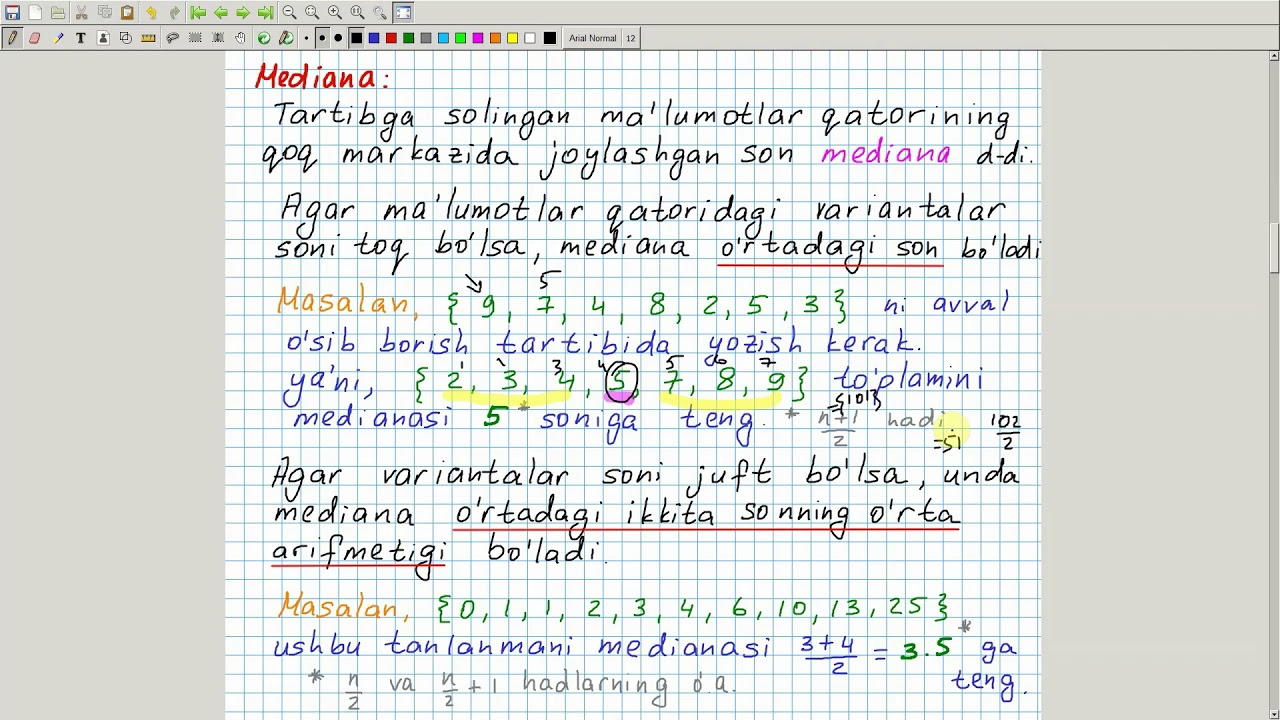The image size is (1280, 720).
Task: Click the Save floppy disk icon
Action: (x=12, y=13)
